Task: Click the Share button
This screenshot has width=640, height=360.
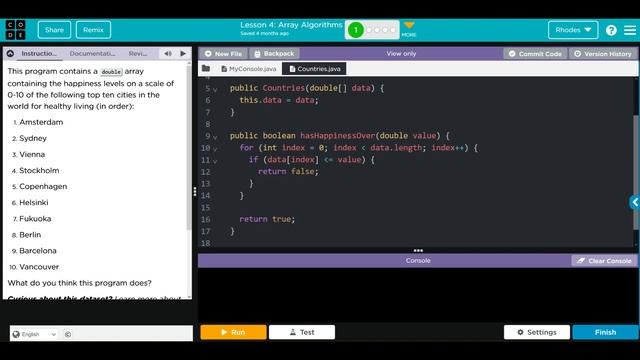Action: point(54,30)
